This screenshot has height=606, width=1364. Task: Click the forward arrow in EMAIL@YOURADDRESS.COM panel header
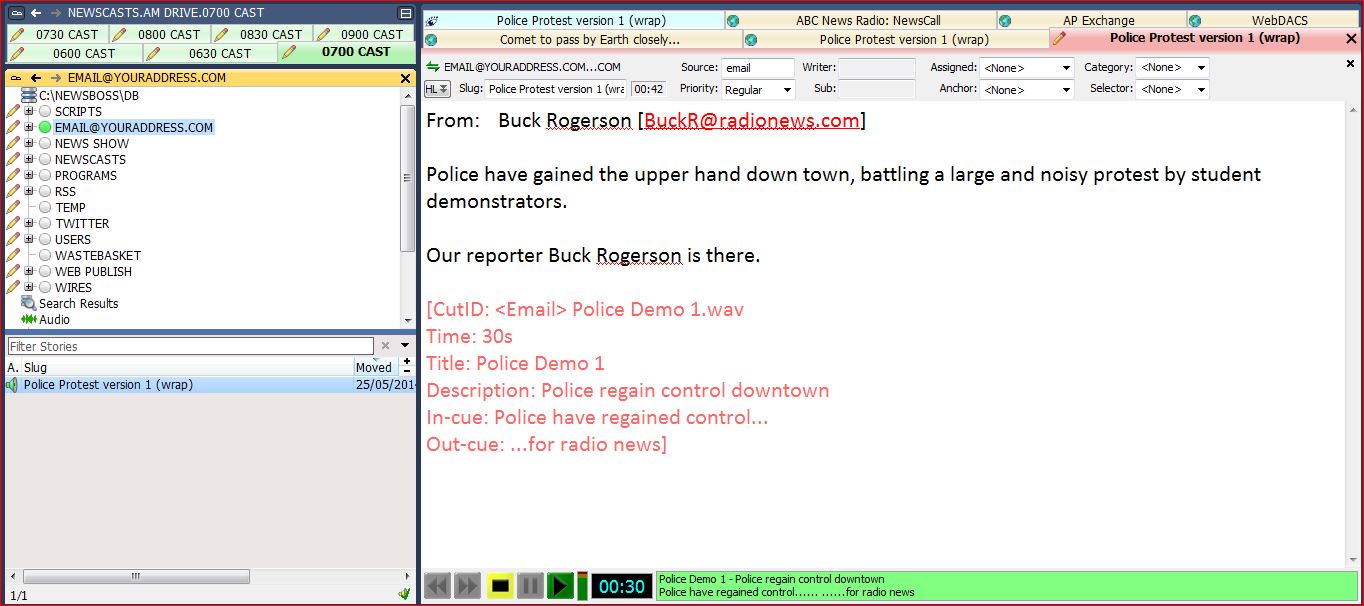click(x=55, y=78)
